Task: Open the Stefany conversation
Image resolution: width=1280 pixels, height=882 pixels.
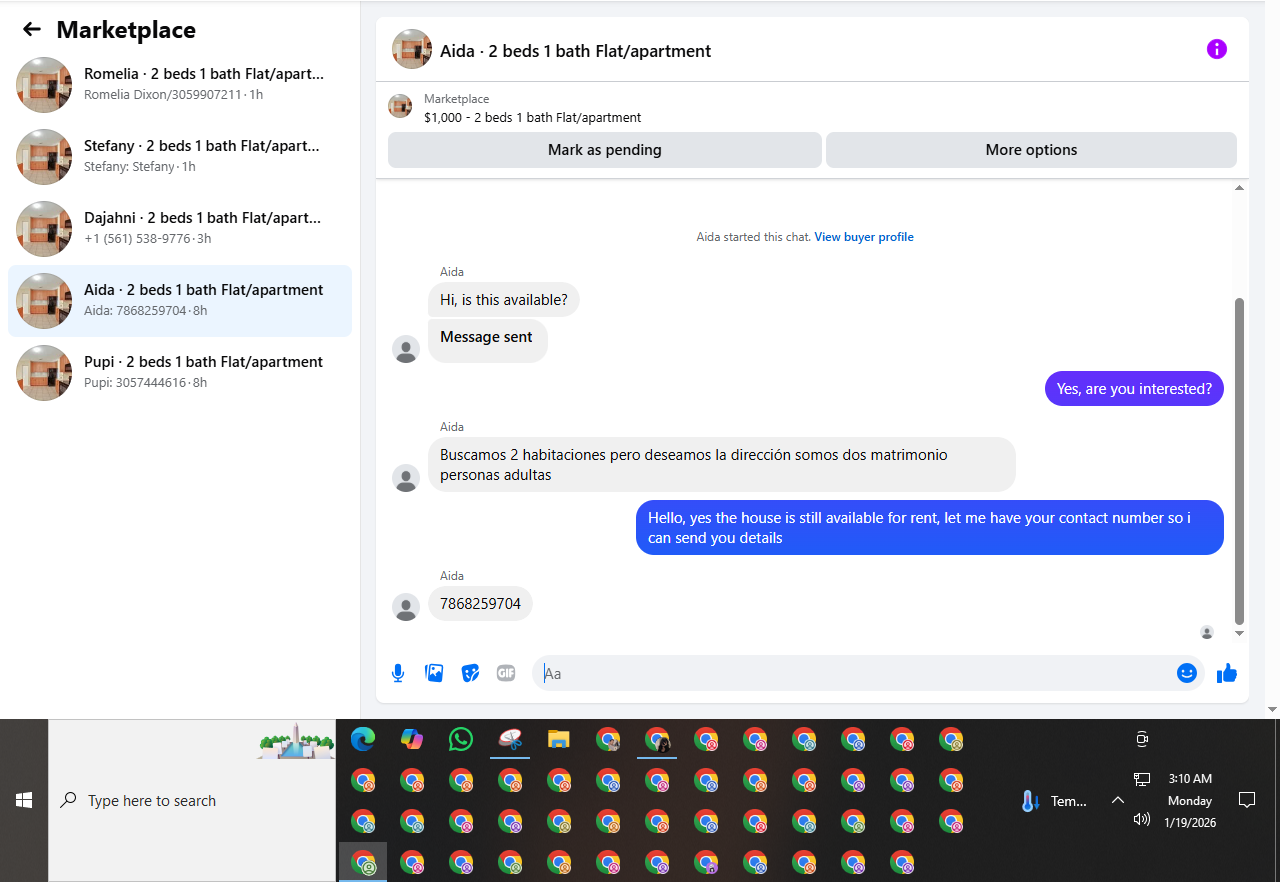Action: coord(180,156)
